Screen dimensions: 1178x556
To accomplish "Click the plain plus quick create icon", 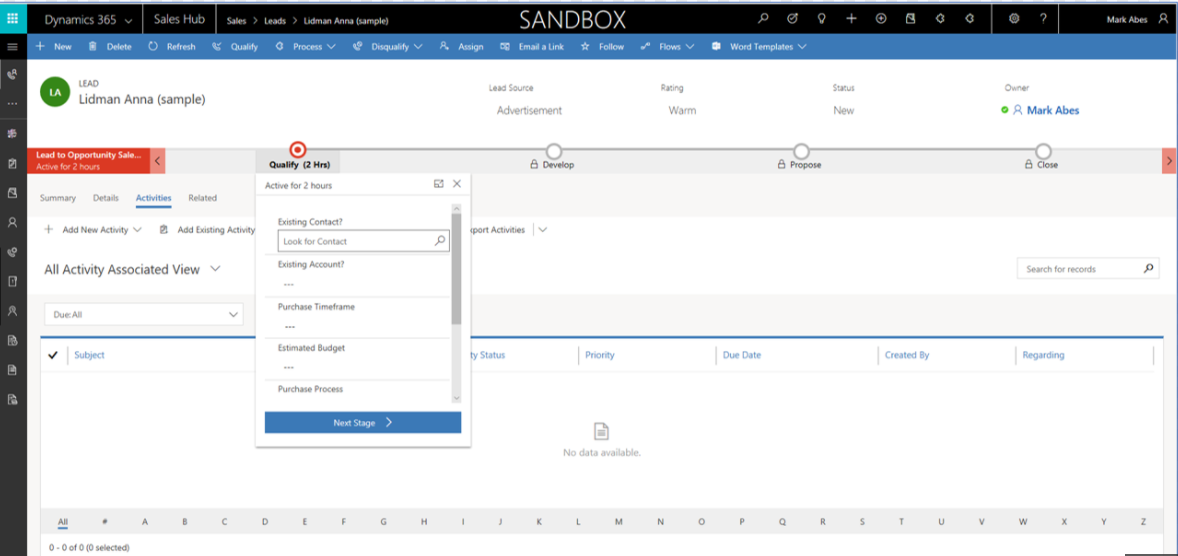I will [851, 20].
